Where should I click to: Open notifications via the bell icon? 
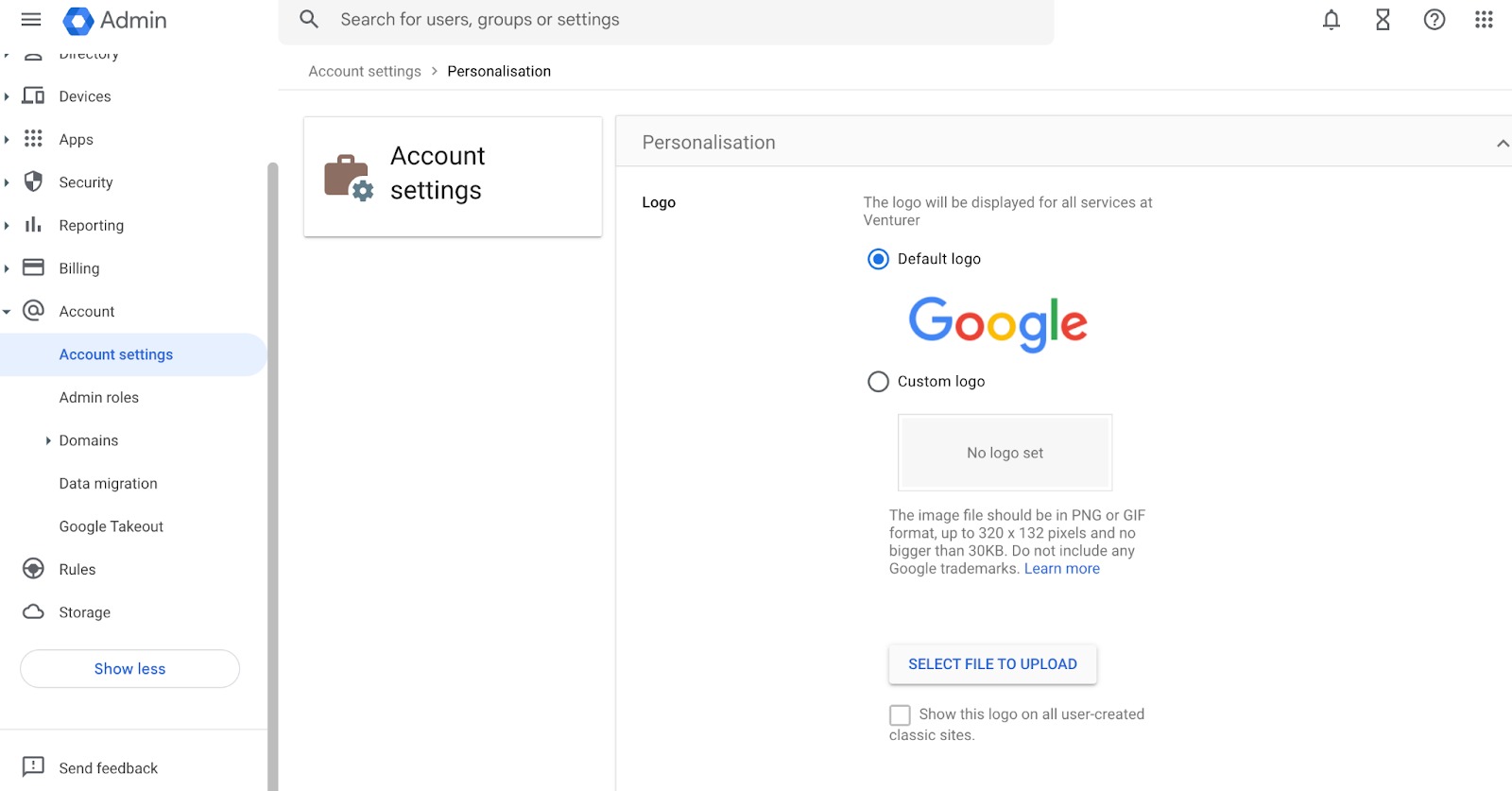1331,19
